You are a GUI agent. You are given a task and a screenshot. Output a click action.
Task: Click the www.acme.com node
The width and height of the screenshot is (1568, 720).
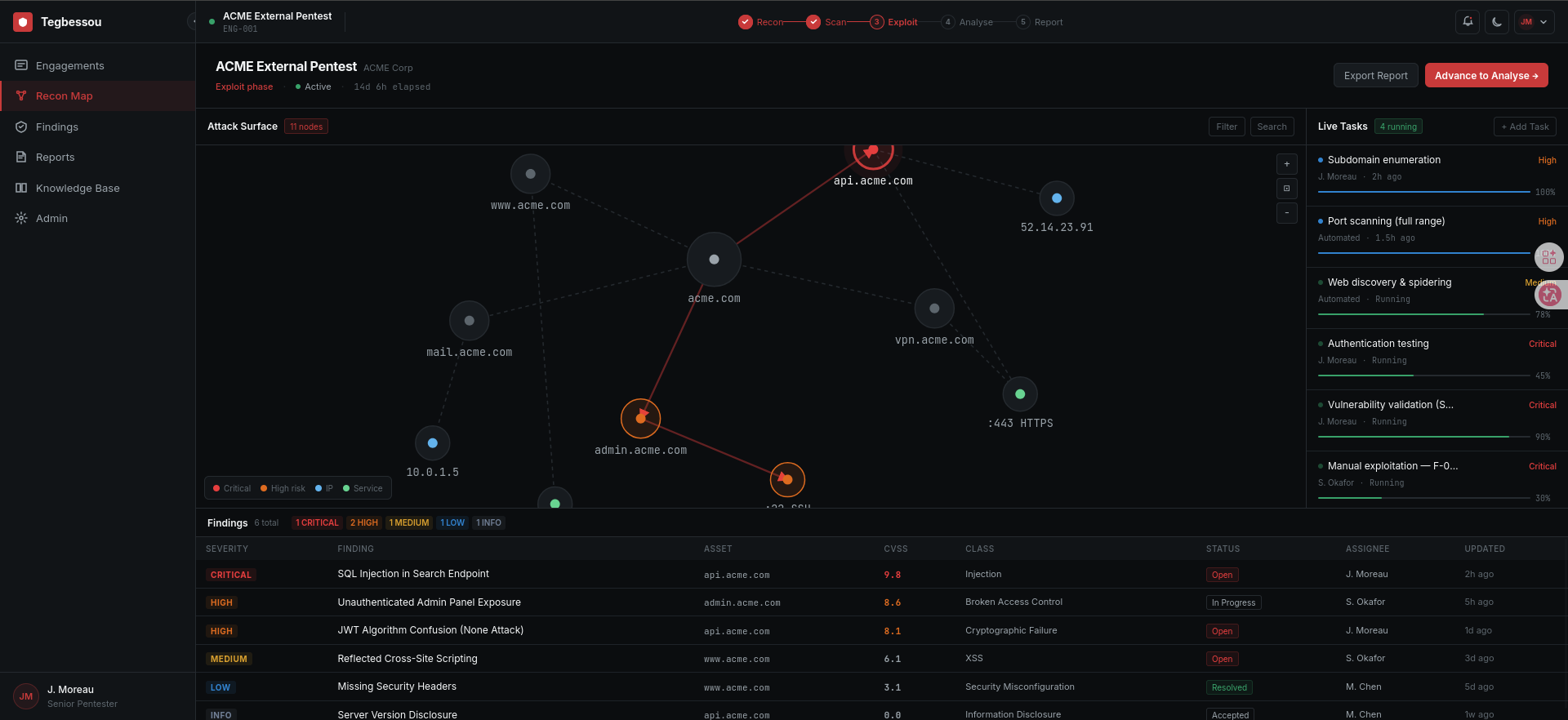(531, 174)
